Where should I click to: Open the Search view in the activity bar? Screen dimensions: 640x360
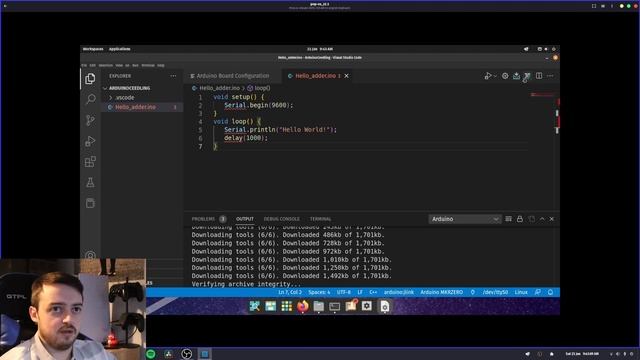(90, 99)
